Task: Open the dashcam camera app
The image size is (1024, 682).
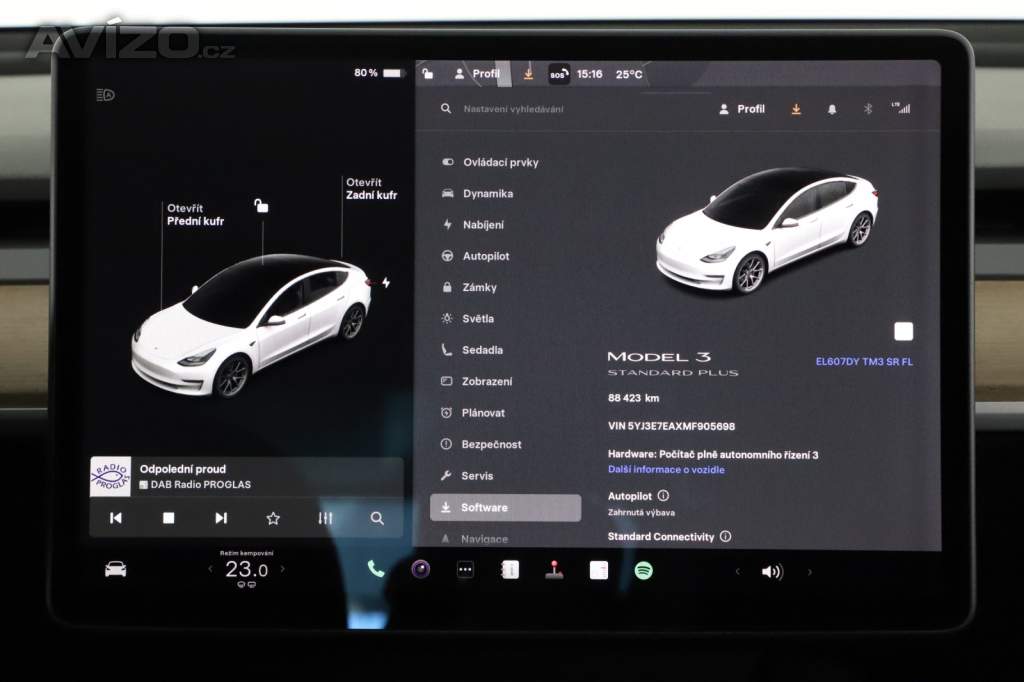Action: pyautogui.click(x=421, y=569)
